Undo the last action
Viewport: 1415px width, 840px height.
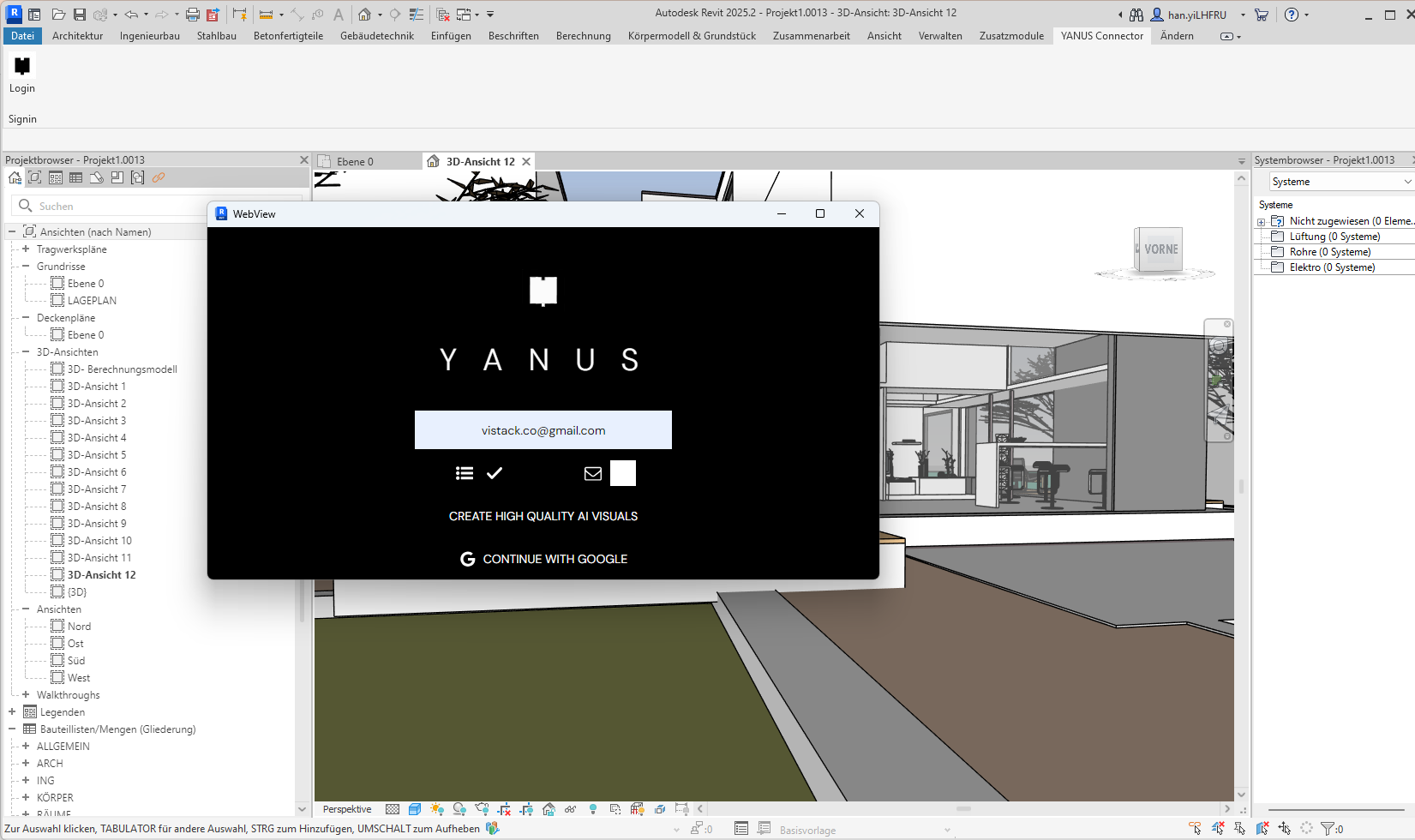pyautogui.click(x=130, y=15)
